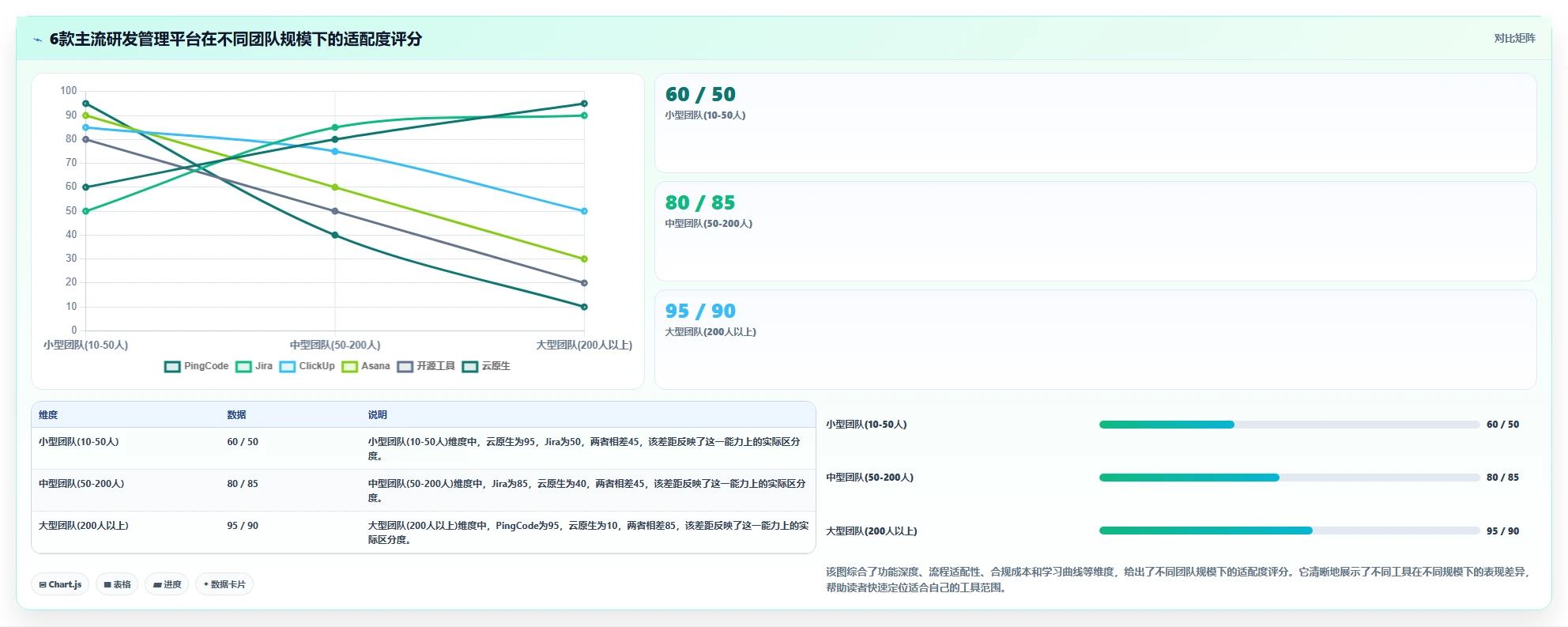Click the 小型团队 description text in the table

point(584,449)
